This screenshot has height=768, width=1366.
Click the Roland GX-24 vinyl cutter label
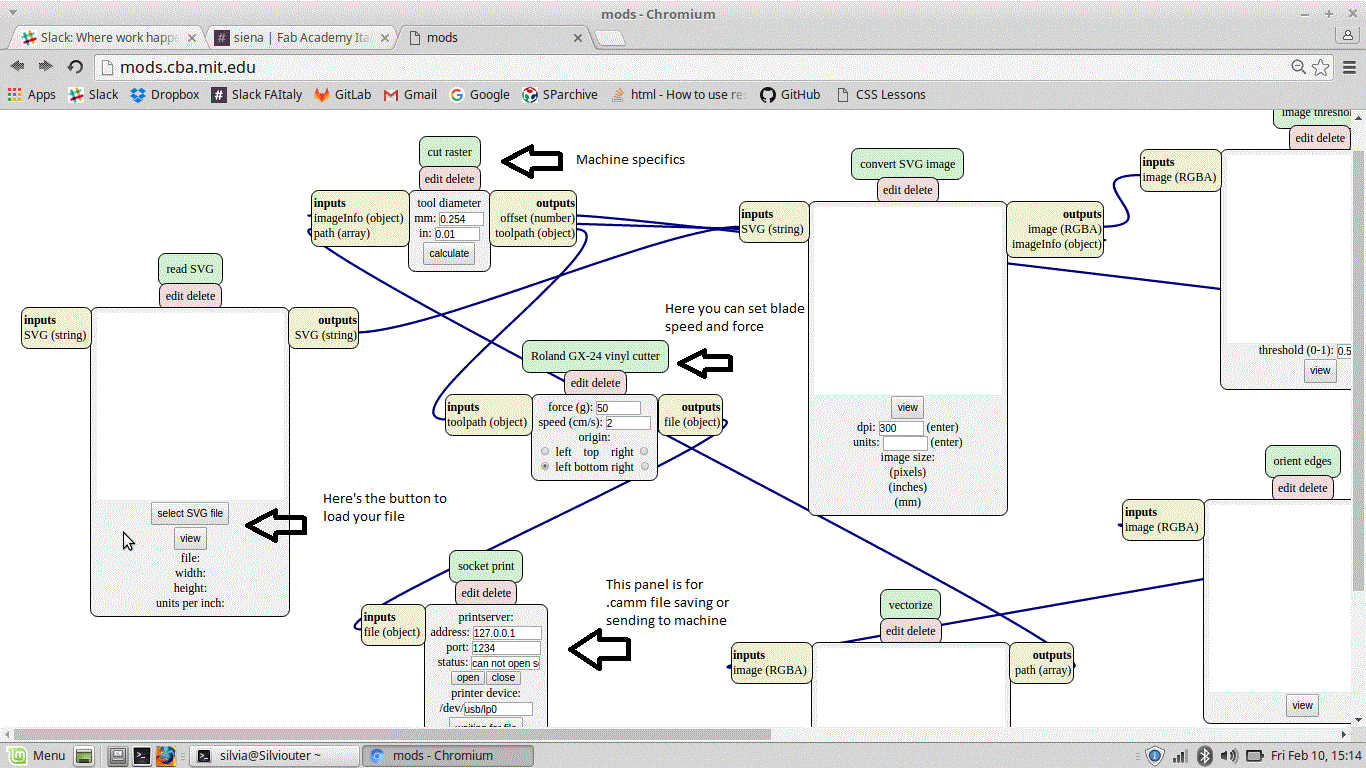click(x=595, y=356)
